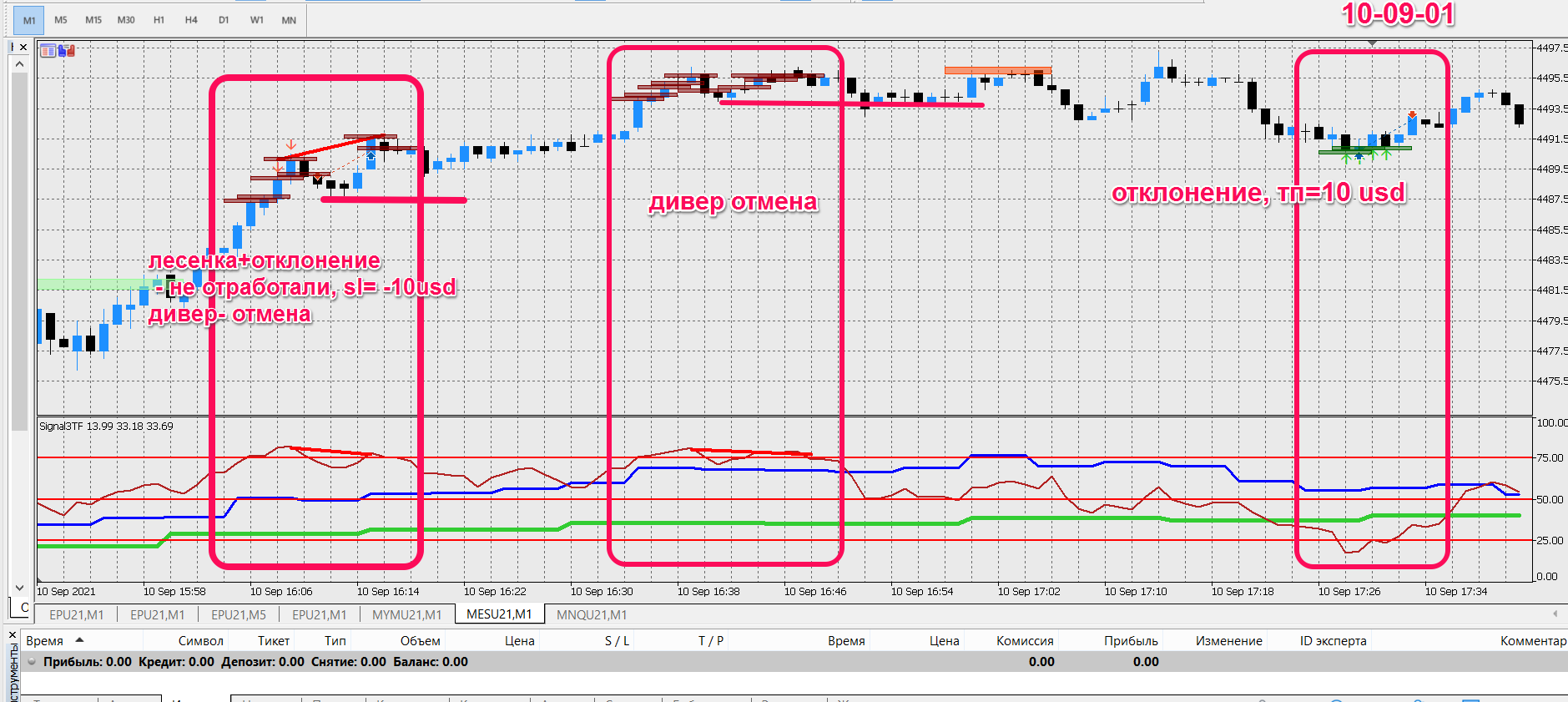Screen dimensions: 1568x702
Task: Click the 10 Sep 17:34 time axis label
Action: click(x=1456, y=591)
